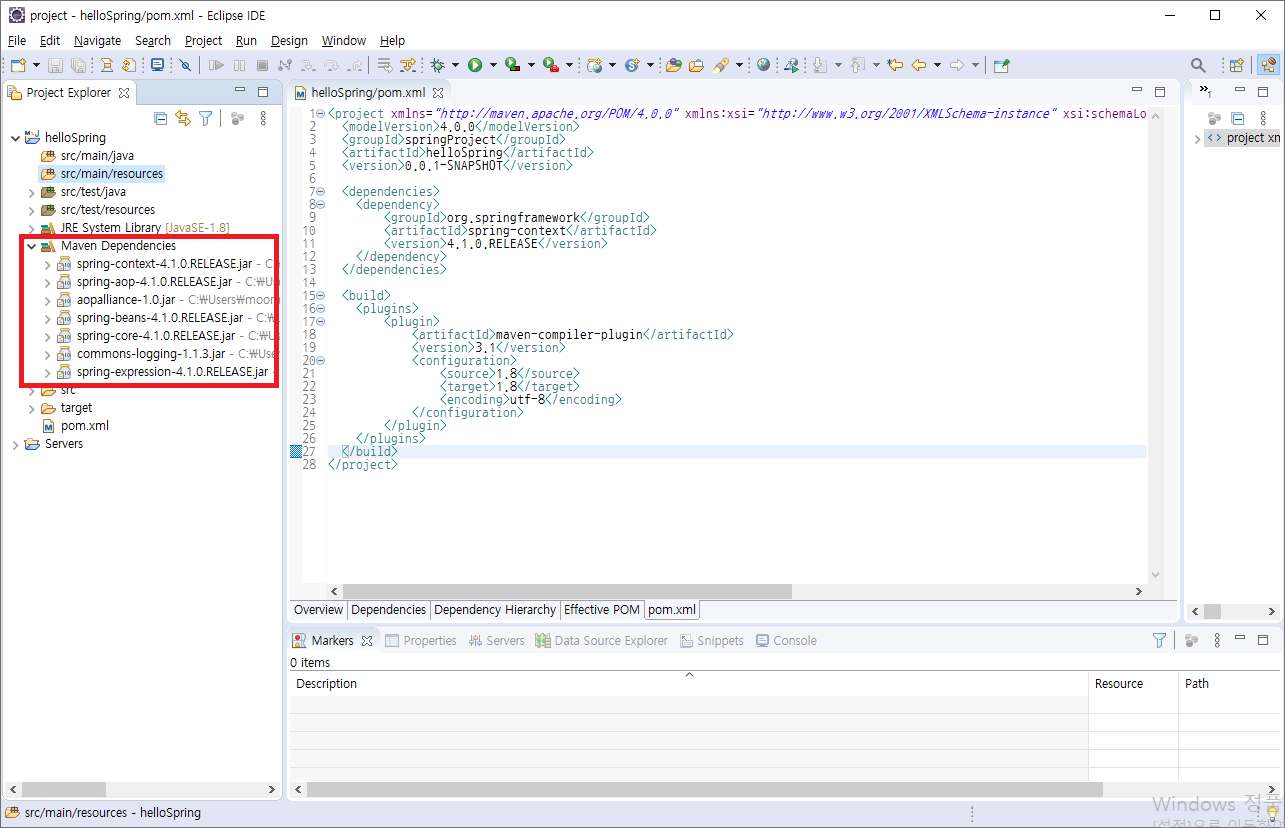Viewport: 1285px width, 828px height.
Task: Click Skip All Breakpoints icon
Action: pos(185,65)
